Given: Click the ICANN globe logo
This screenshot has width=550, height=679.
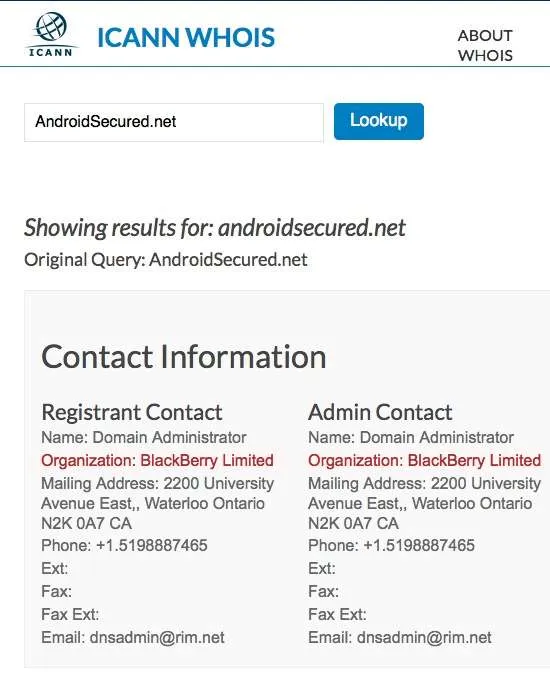Looking at the screenshot, I should pyautogui.click(x=51, y=34).
